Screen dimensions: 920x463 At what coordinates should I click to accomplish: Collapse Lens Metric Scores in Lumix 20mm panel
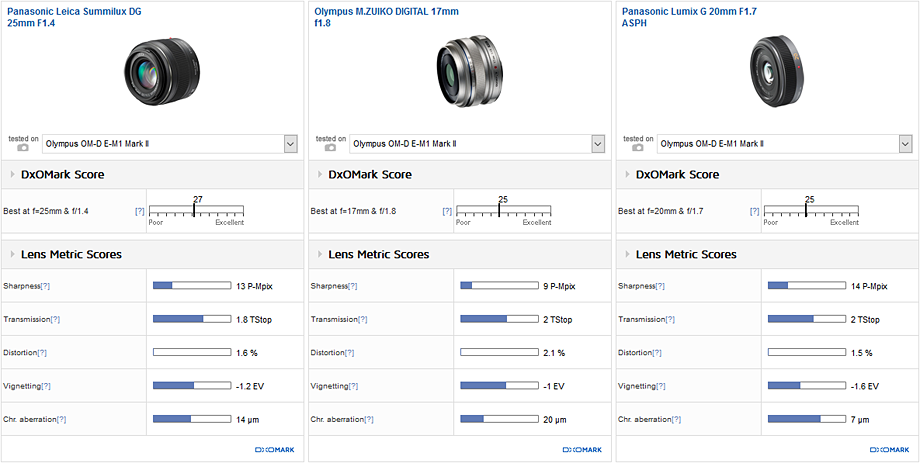coord(628,255)
